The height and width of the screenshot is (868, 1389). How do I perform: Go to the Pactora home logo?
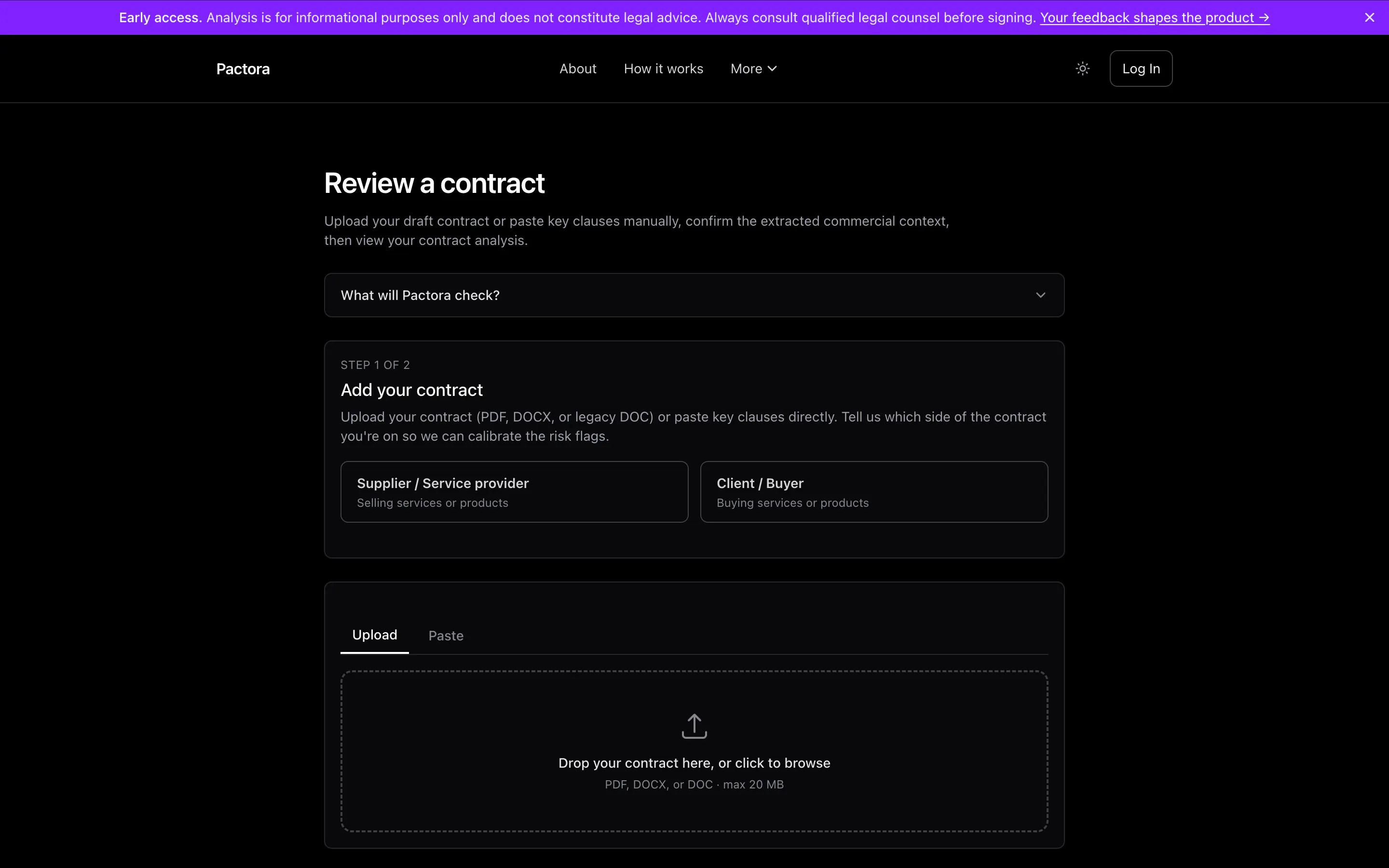click(x=243, y=69)
